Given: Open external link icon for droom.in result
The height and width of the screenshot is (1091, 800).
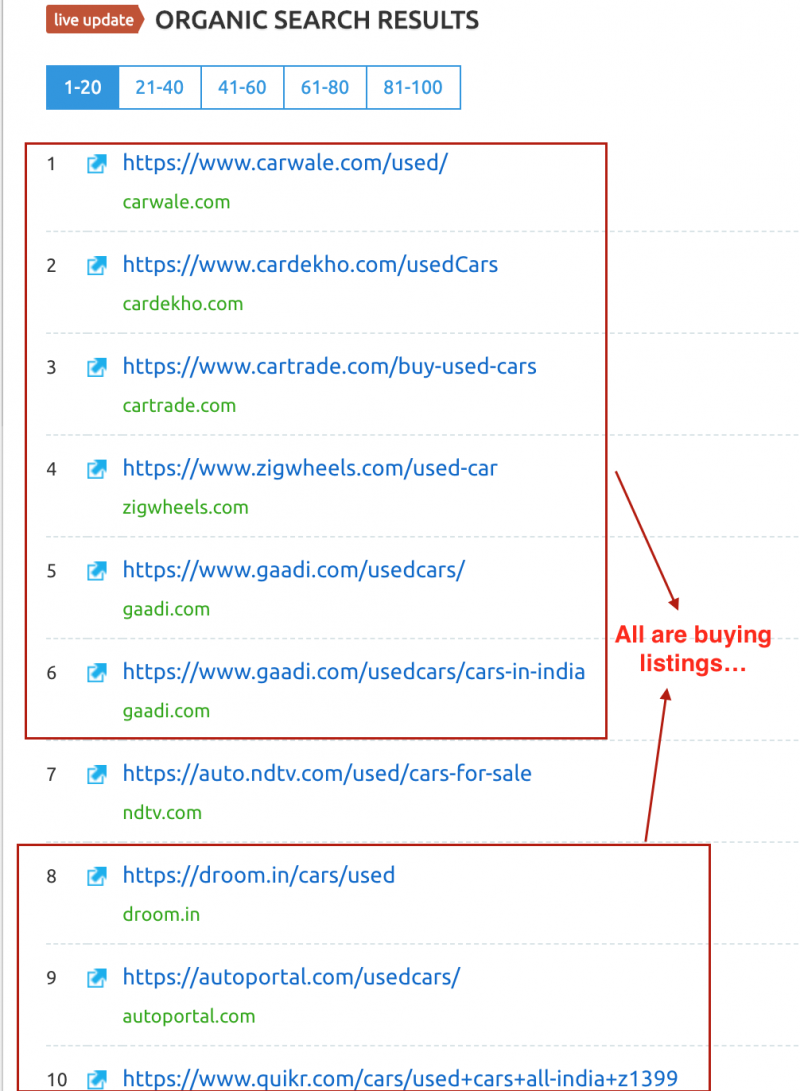Looking at the screenshot, I should [x=97, y=877].
